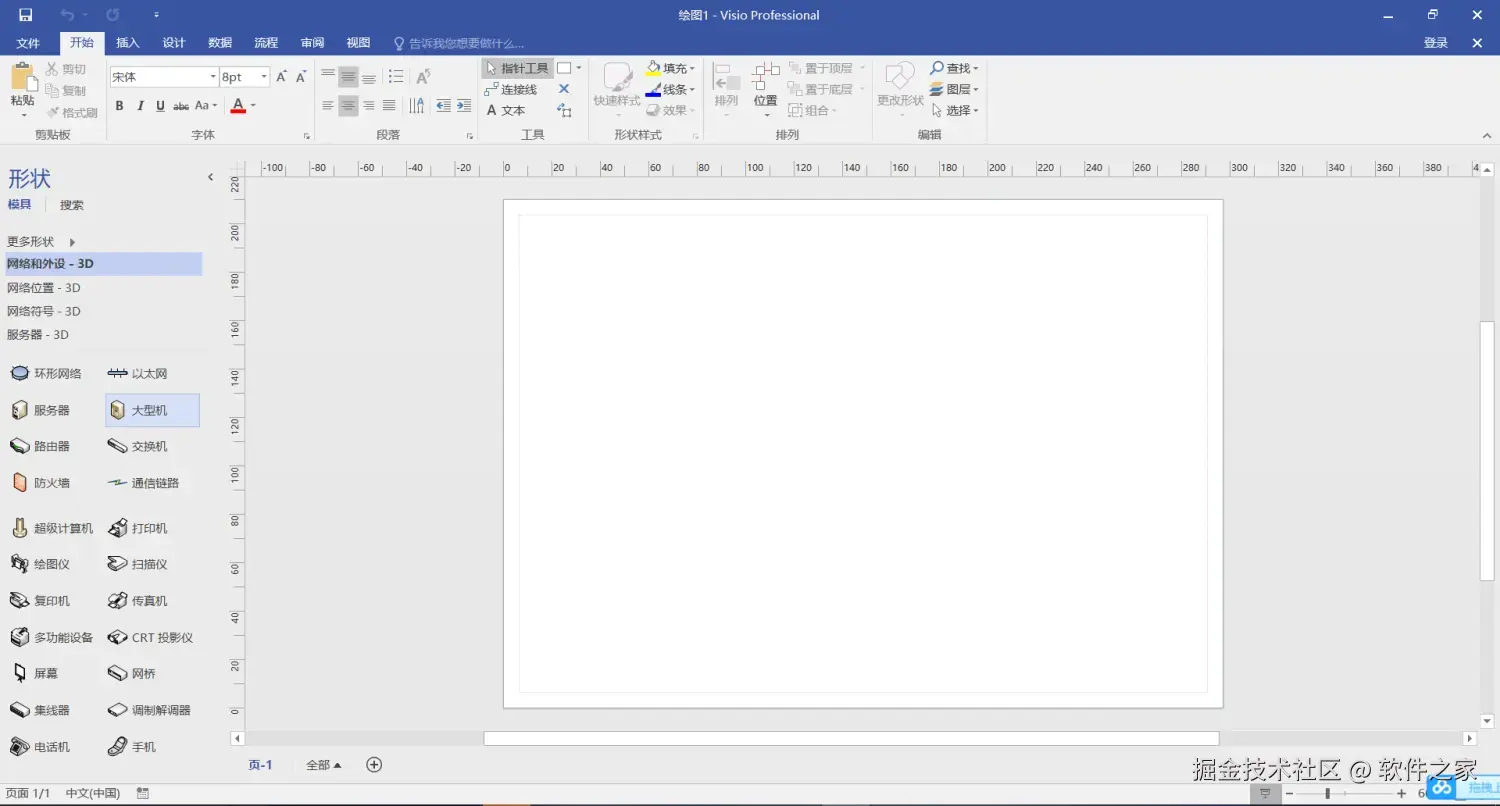The height and width of the screenshot is (806, 1500).
Task: Decrease font size with smaller A icon
Action: point(300,77)
